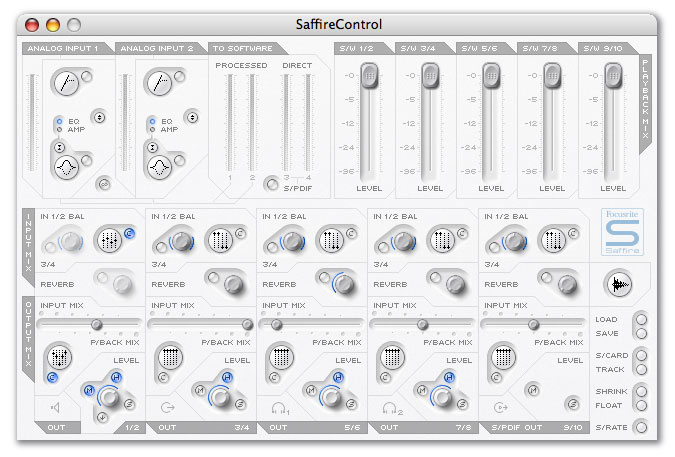Image resolution: width=675 pixels, height=457 pixels.
Task: Click the Focusrite Saffire logo
Action: 619,233
